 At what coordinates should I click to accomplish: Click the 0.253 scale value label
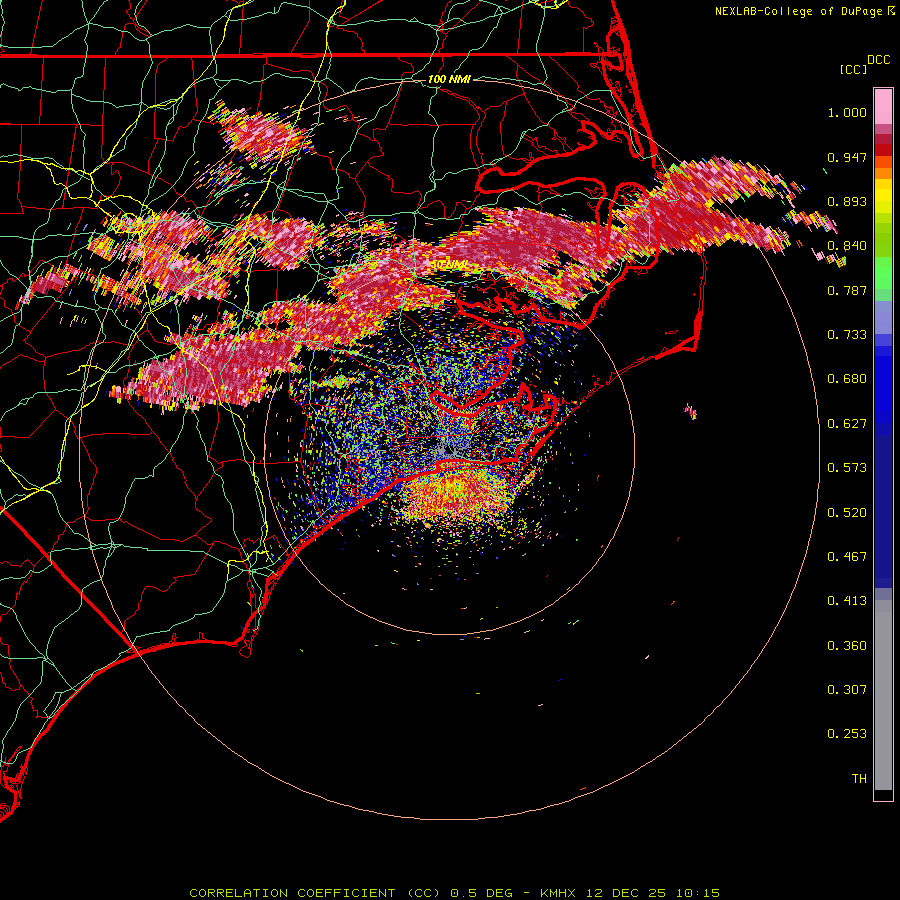pyautogui.click(x=847, y=734)
